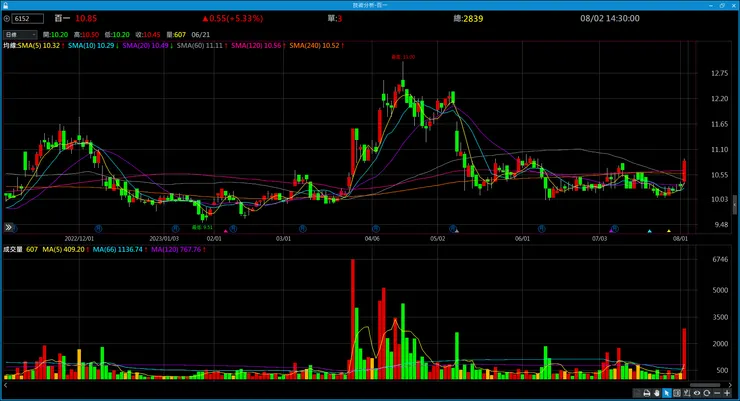Click the lock icon in title bar

(x=5, y=5)
